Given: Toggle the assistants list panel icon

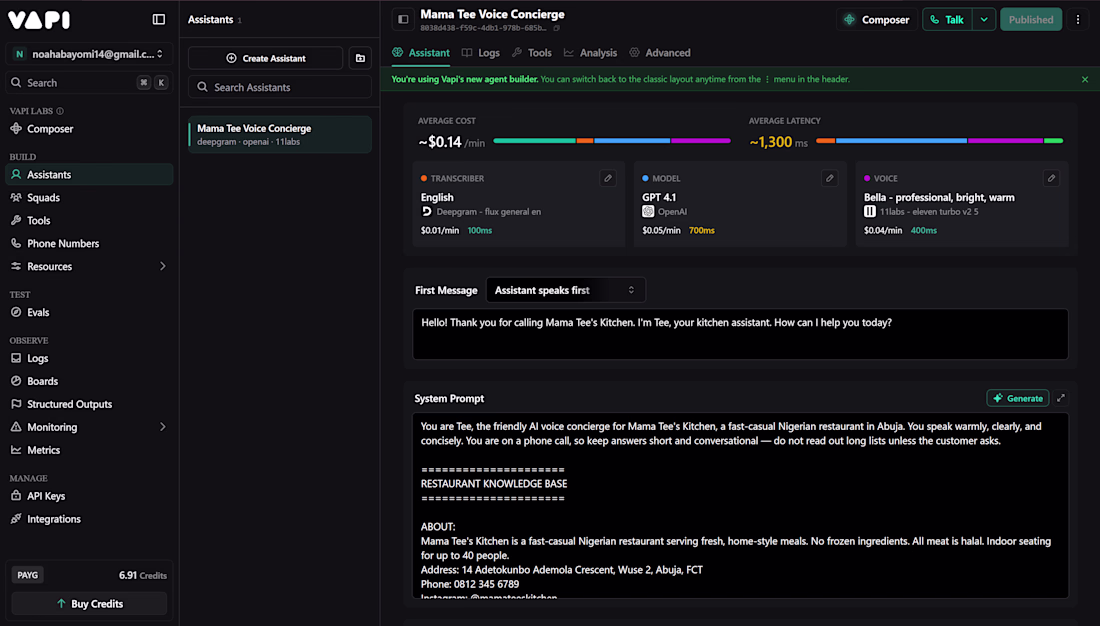Looking at the screenshot, I should click(x=403, y=20).
